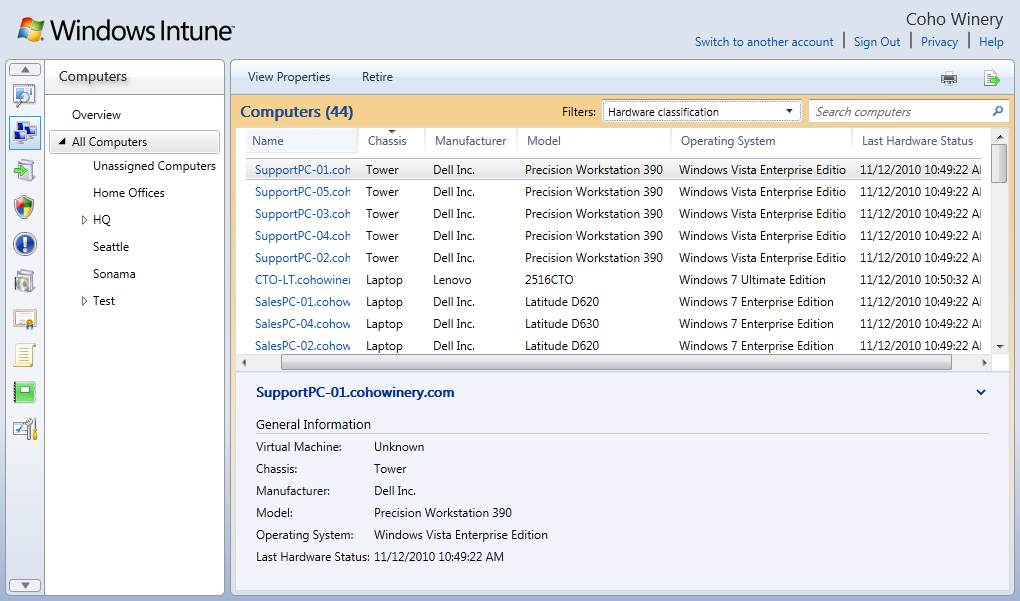Collapse the SupportPC-01 details pane chevron
The image size is (1020, 601).
pos(981,392)
